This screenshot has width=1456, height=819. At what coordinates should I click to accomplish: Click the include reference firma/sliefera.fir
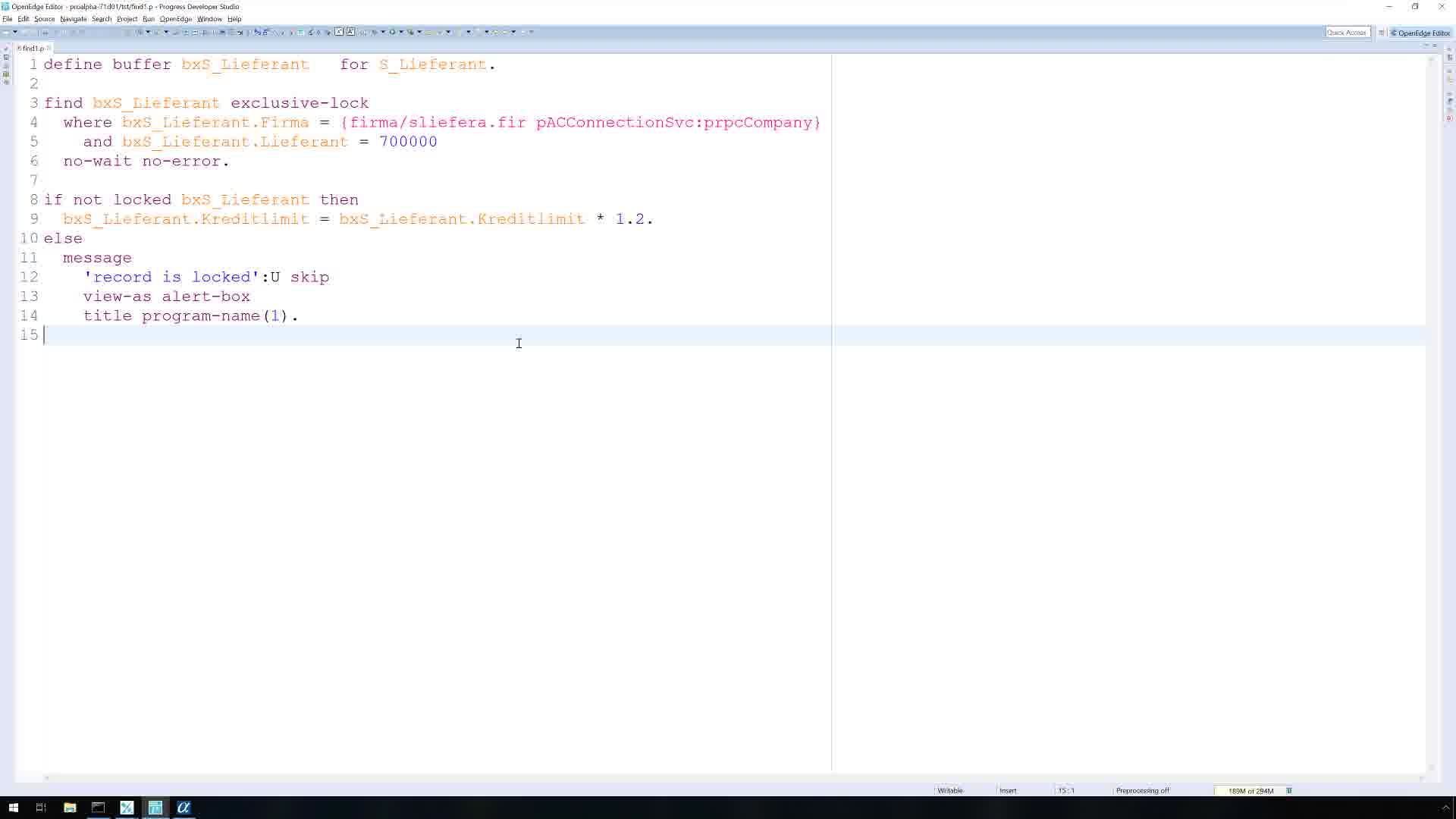coord(438,122)
